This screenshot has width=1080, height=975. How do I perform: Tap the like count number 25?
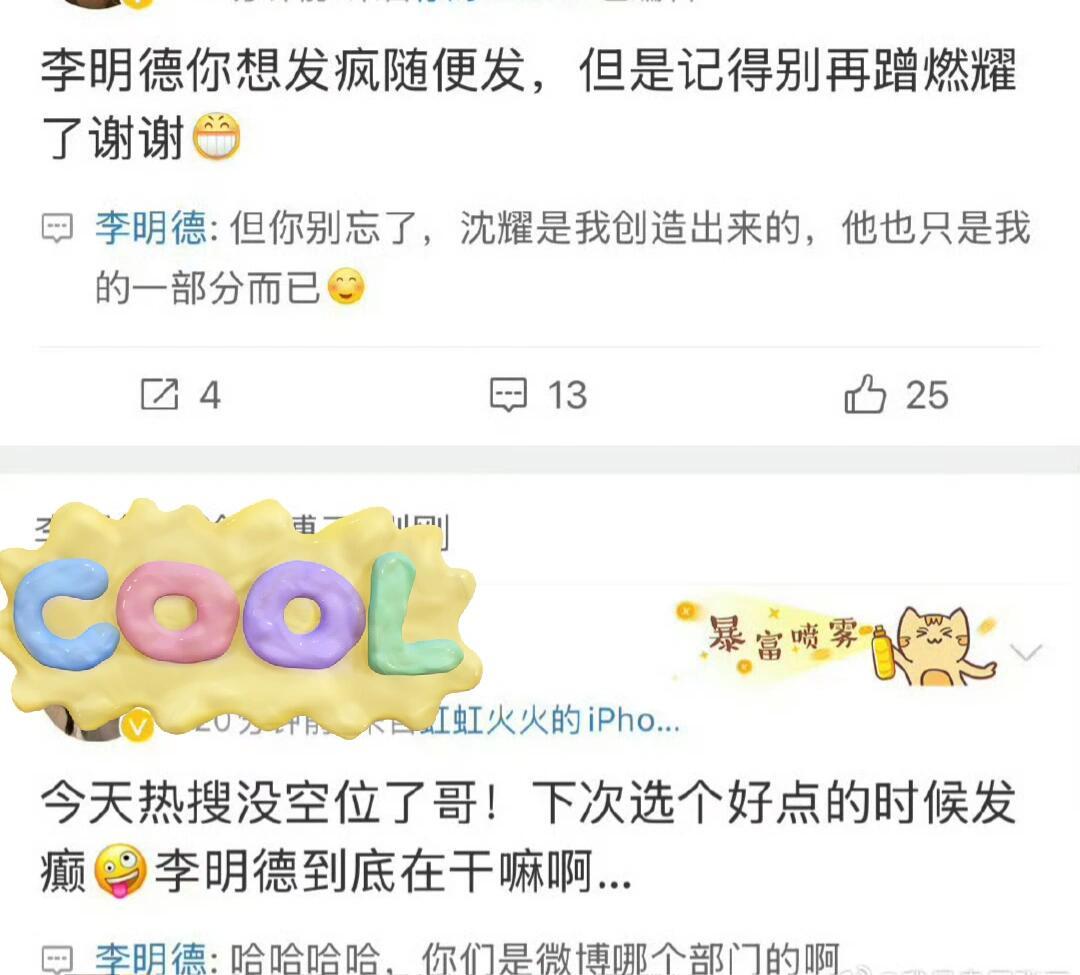[927, 395]
